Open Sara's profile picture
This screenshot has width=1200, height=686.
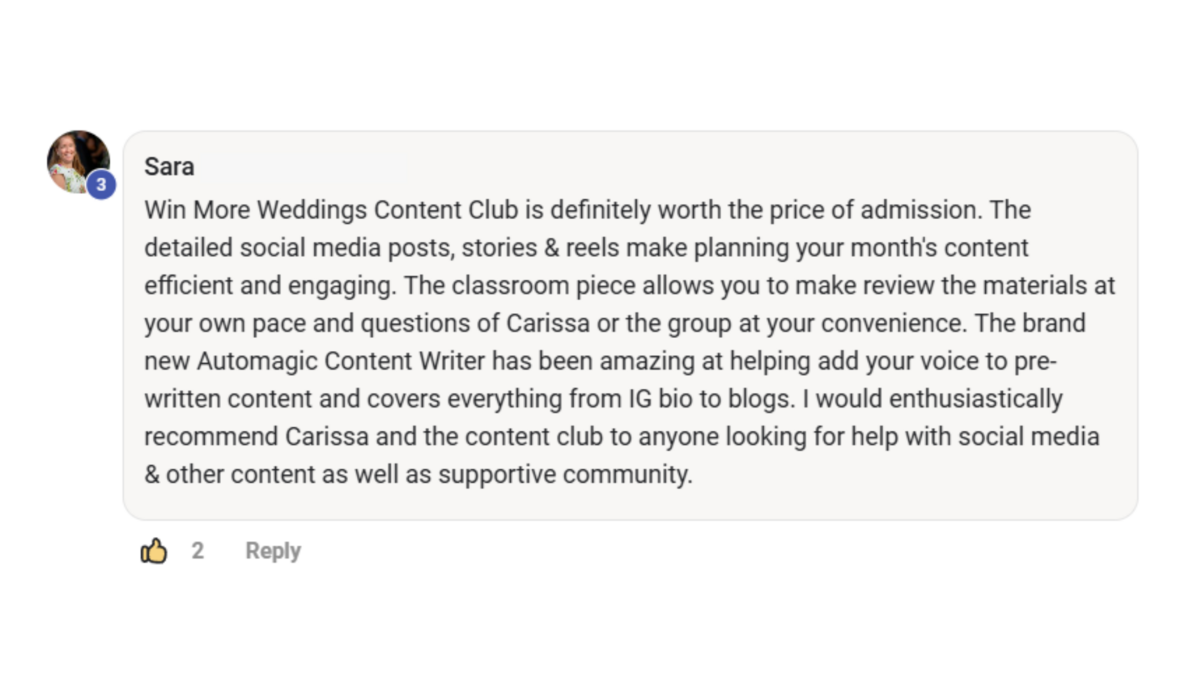74,158
